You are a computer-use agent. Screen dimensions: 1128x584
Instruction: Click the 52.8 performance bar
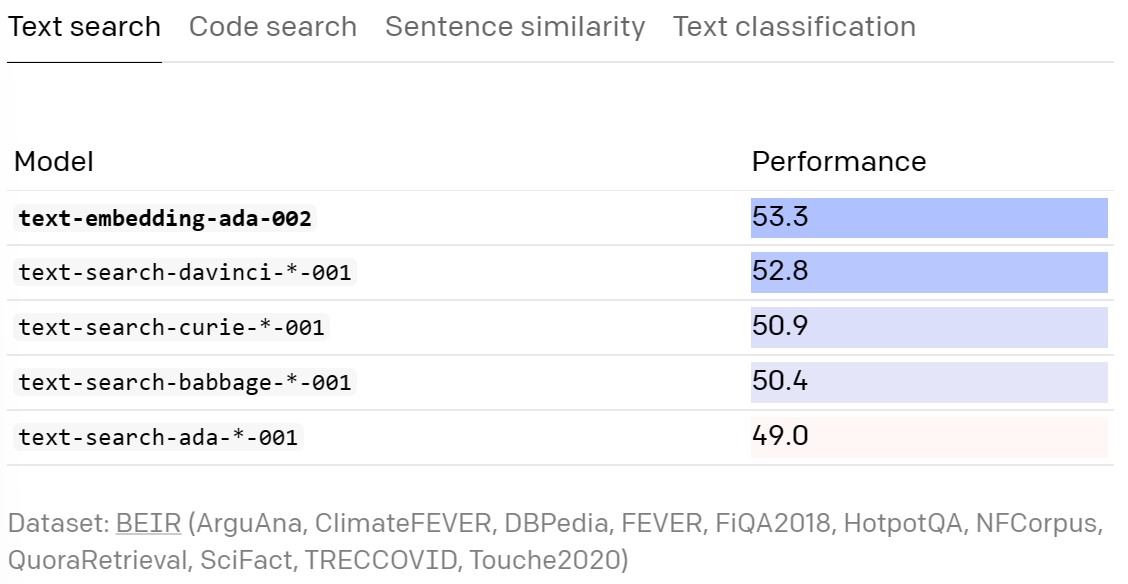[929, 273]
